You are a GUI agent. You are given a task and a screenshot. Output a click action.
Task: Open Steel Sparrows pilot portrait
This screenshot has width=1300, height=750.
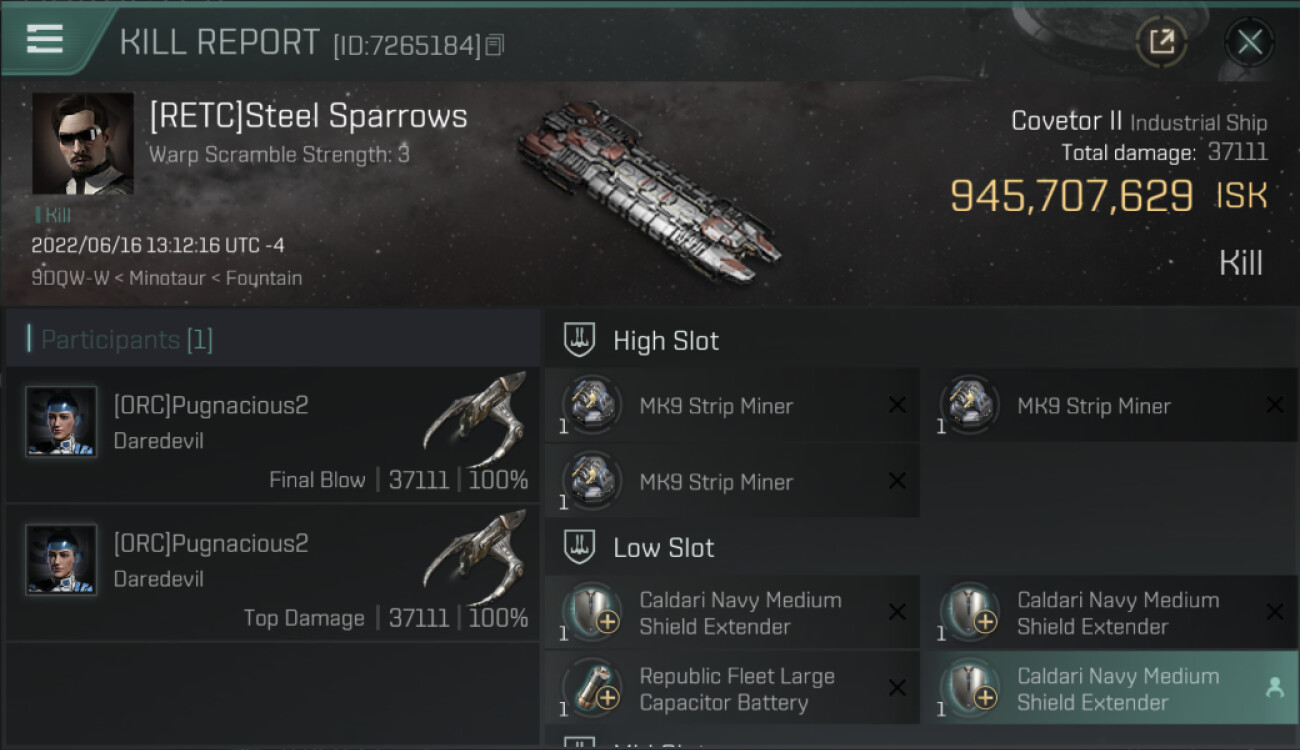tap(83, 143)
